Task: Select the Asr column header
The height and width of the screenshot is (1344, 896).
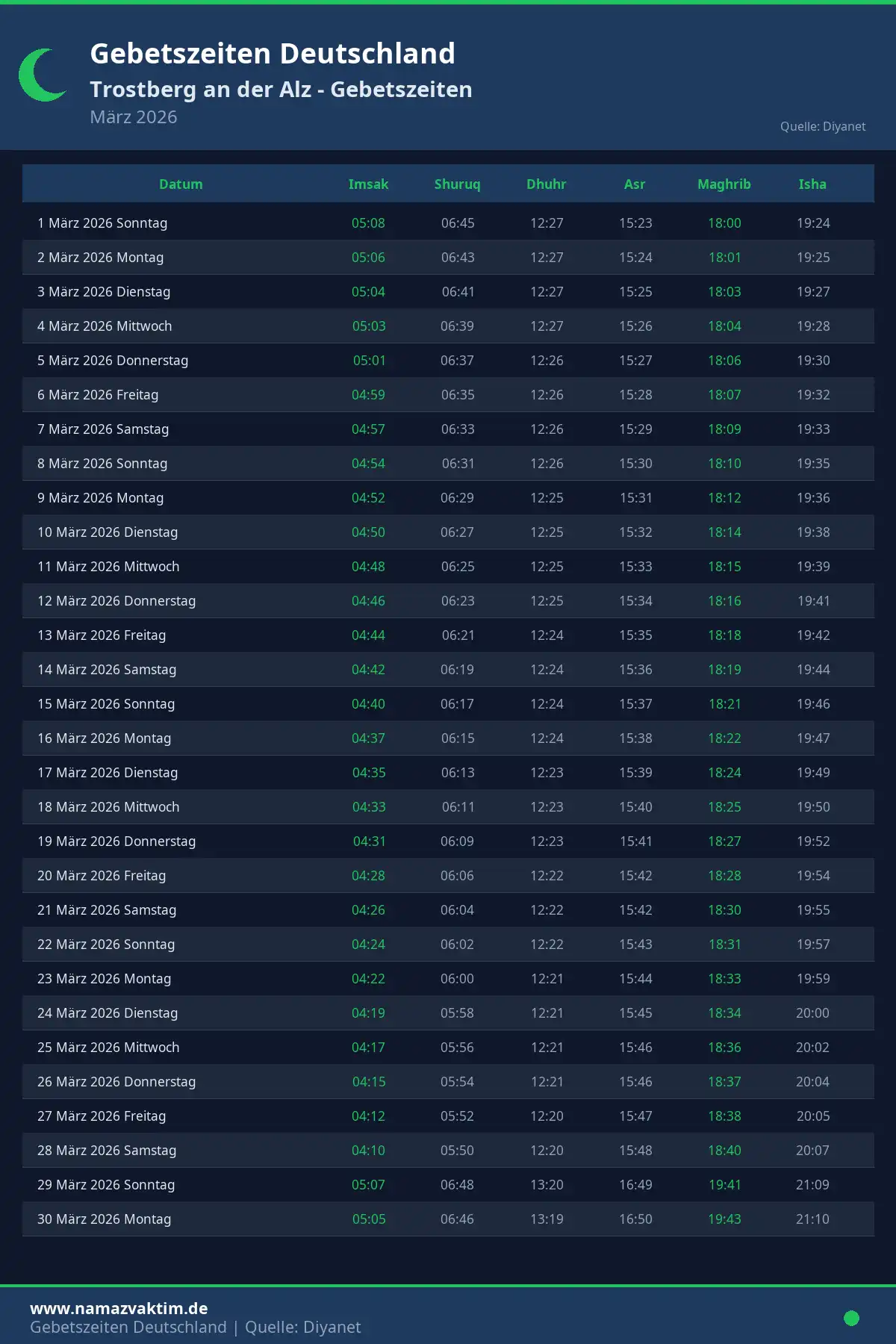Action: pos(635,184)
